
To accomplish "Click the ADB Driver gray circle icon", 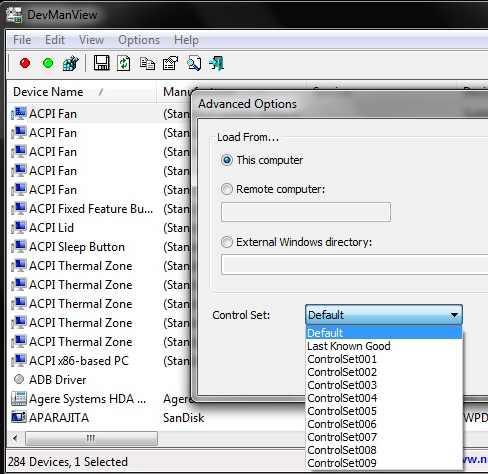I will (x=19, y=379).
